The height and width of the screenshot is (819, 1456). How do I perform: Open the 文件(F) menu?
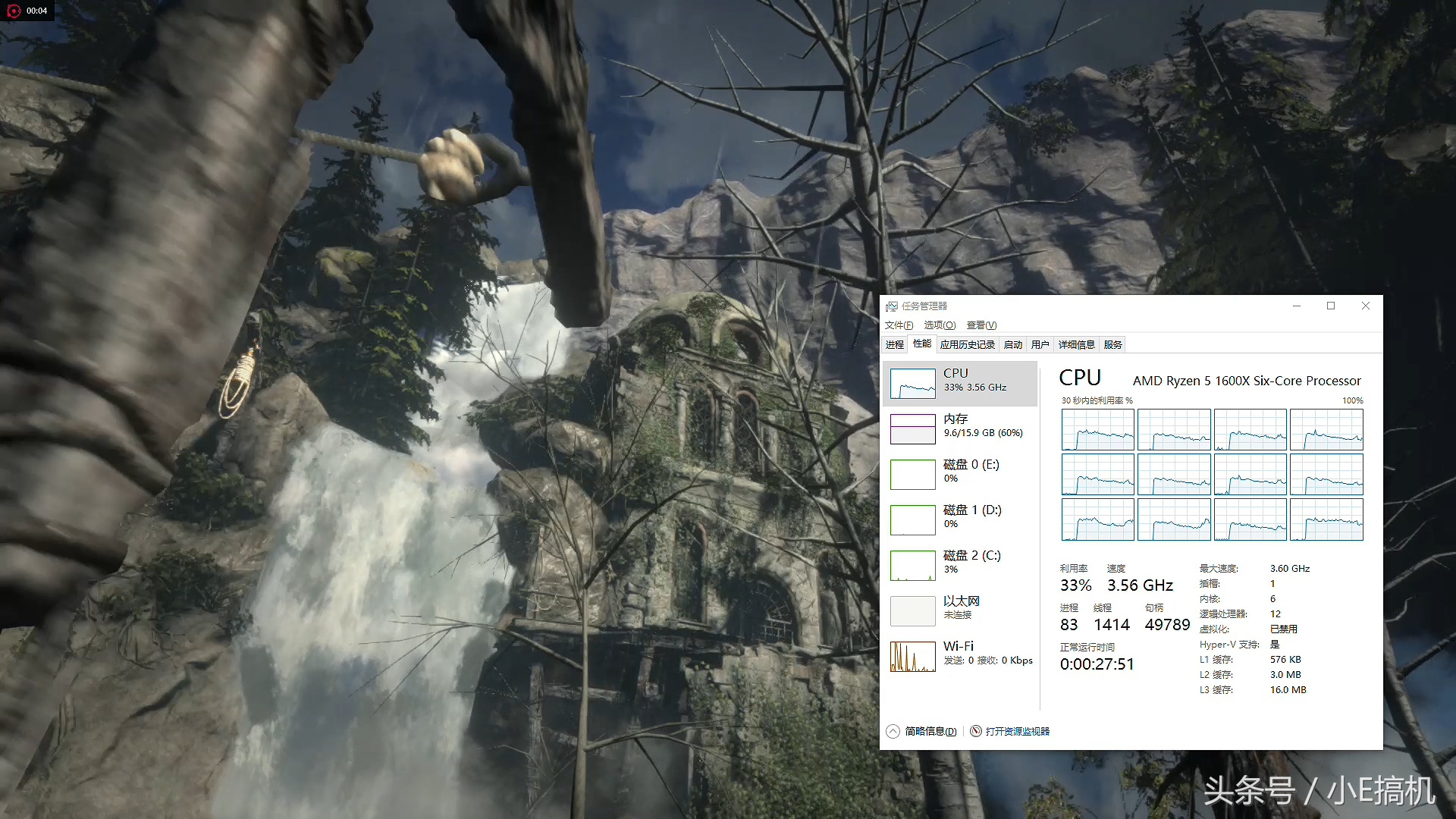tap(899, 325)
